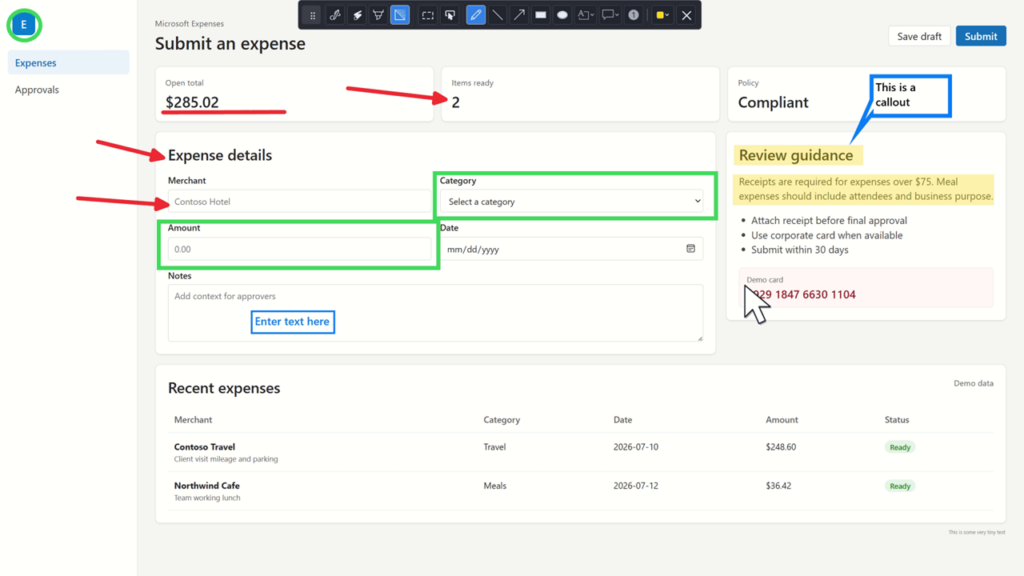Click the Ready badge for Contoso Travel
This screenshot has height=576, width=1024.
coord(899,447)
